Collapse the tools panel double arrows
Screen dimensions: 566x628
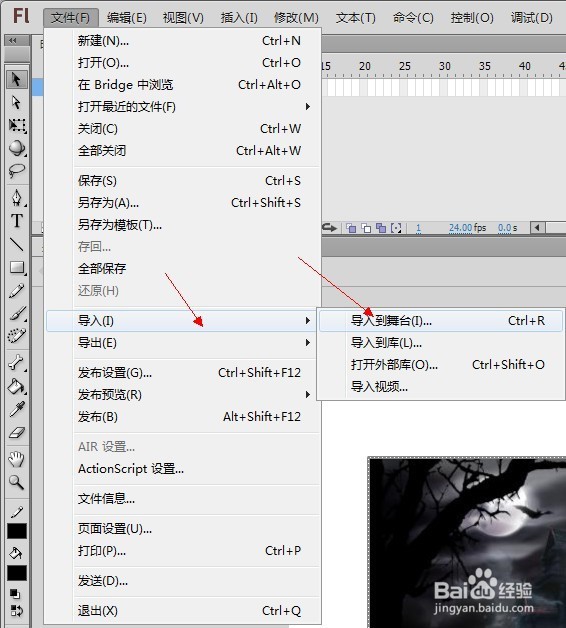(x=13, y=40)
